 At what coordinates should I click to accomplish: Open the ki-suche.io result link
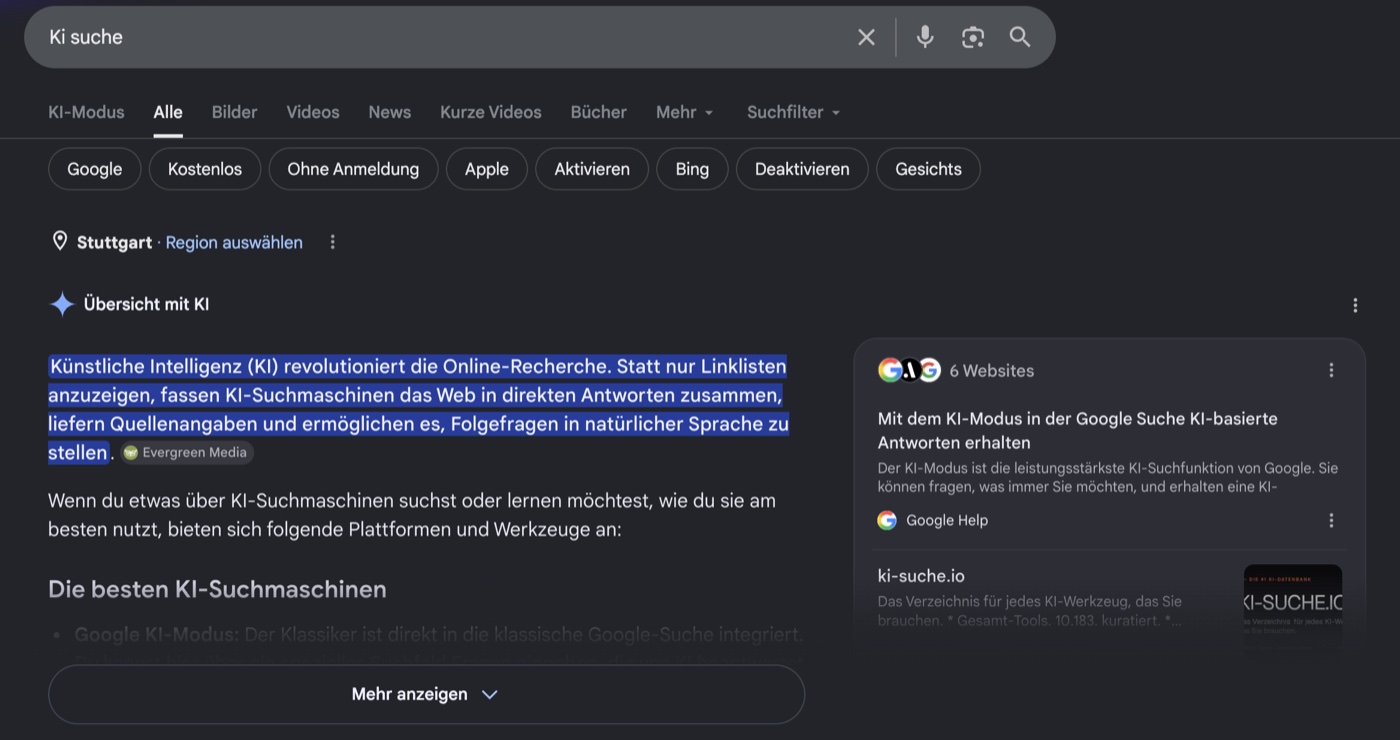pos(921,576)
